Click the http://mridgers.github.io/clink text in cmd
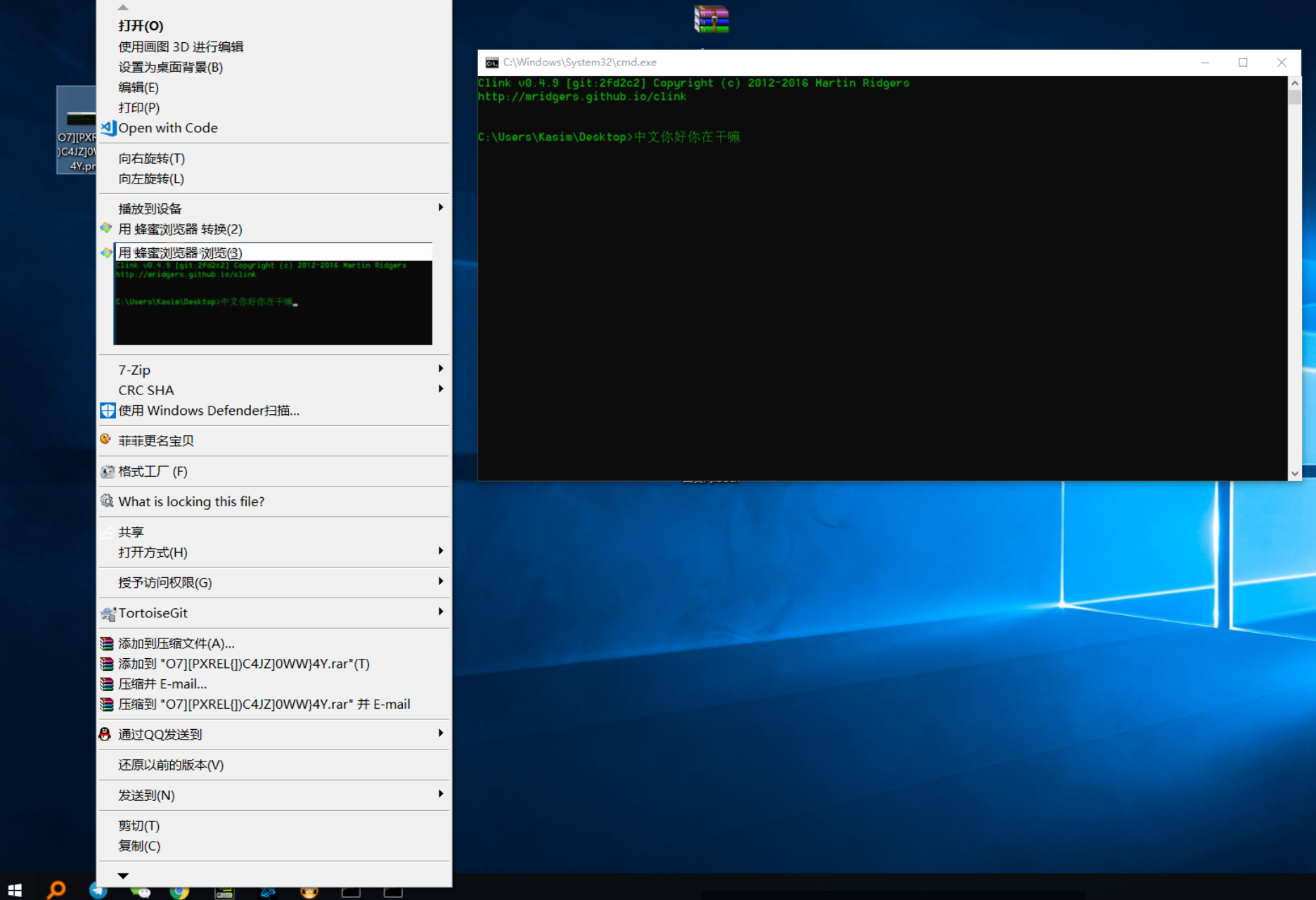 coord(582,96)
